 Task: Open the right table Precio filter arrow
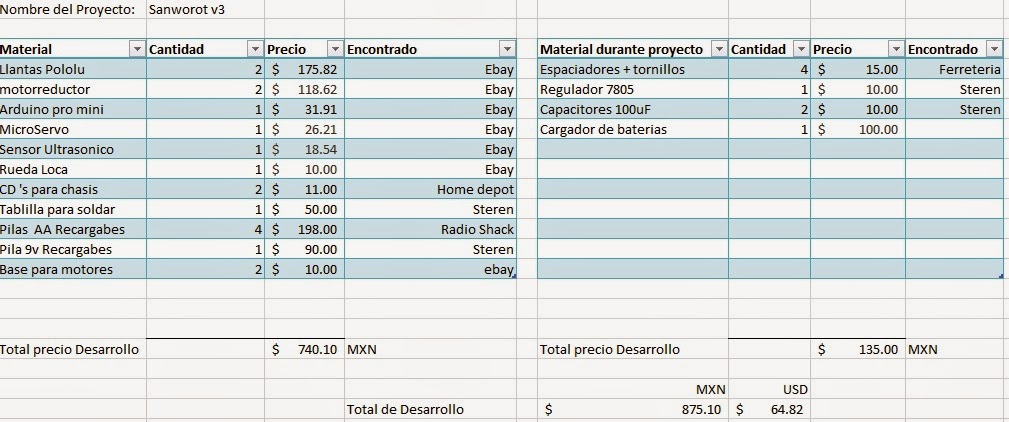[895, 49]
